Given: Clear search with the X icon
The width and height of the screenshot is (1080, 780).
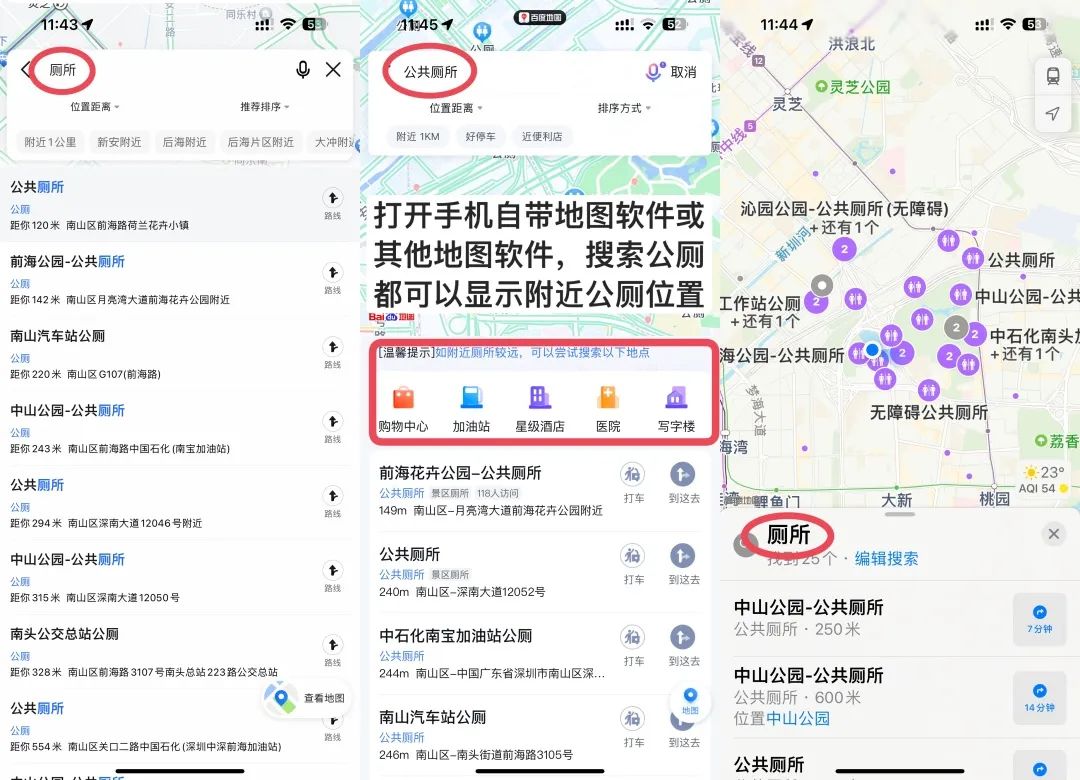Looking at the screenshot, I should [333, 69].
